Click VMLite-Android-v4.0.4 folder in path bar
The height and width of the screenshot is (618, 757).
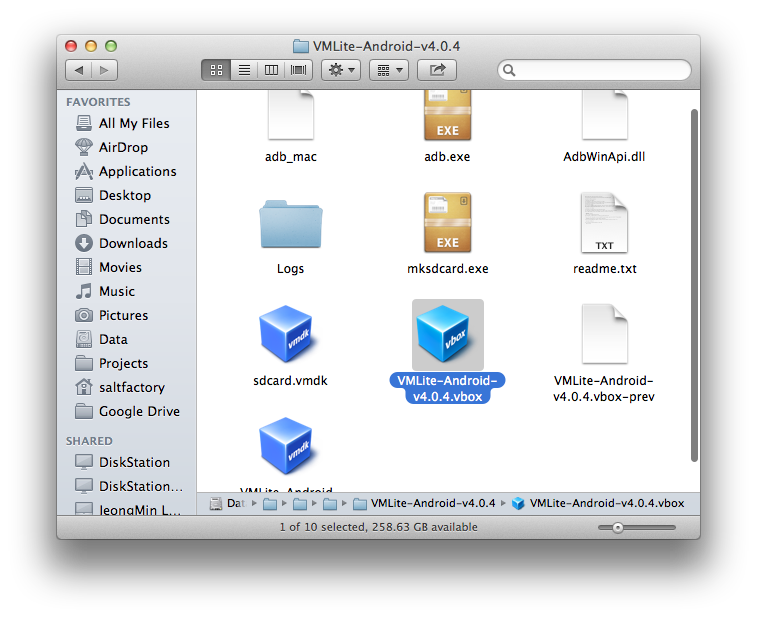tap(424, 504)
